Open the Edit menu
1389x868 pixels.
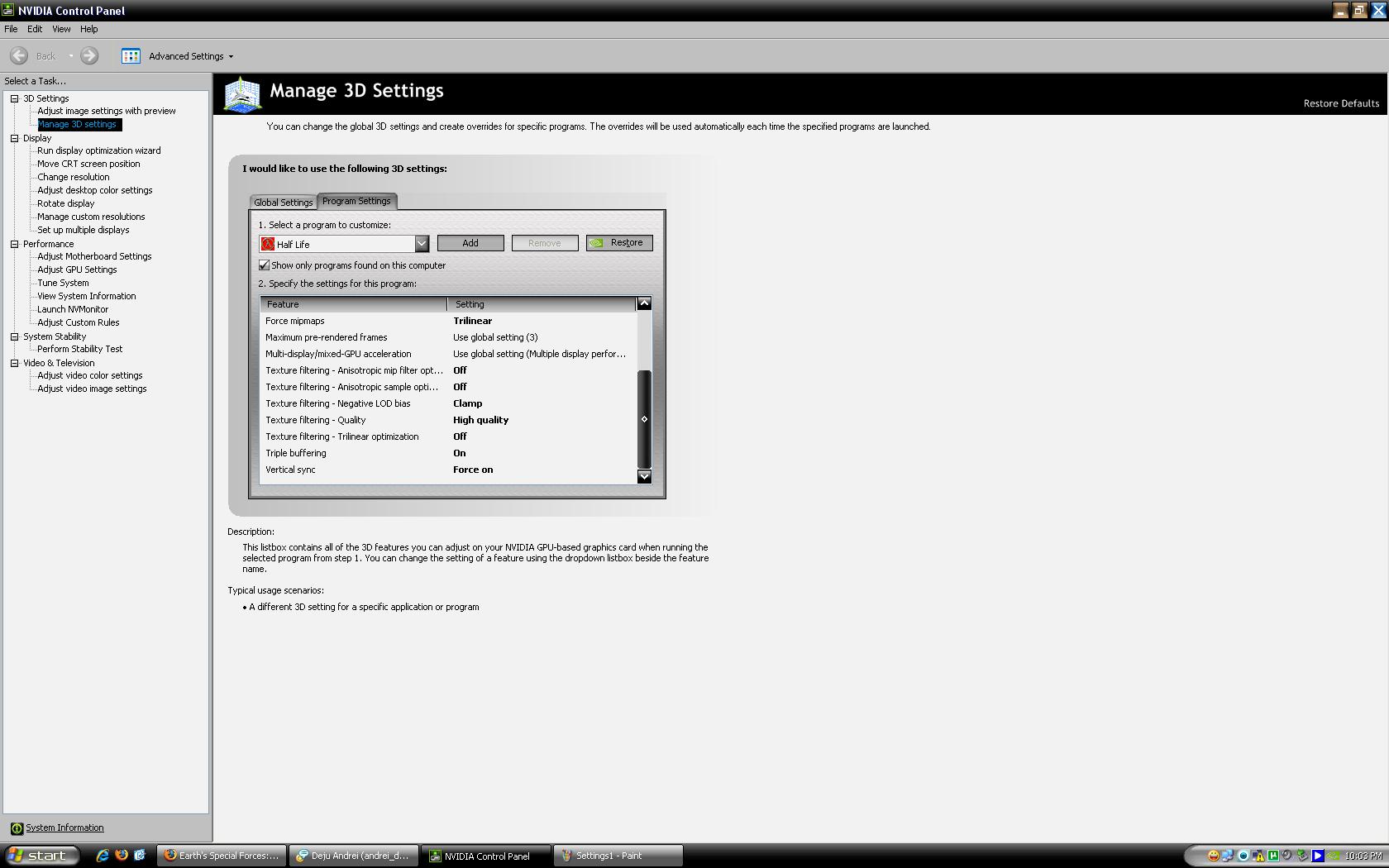point(35,29)
